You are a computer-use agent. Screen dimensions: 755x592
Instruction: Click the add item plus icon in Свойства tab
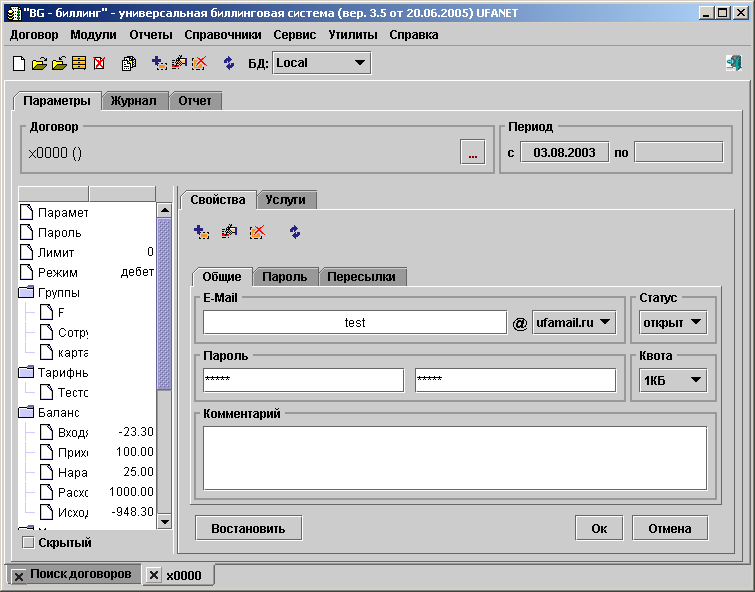point(201,232)
